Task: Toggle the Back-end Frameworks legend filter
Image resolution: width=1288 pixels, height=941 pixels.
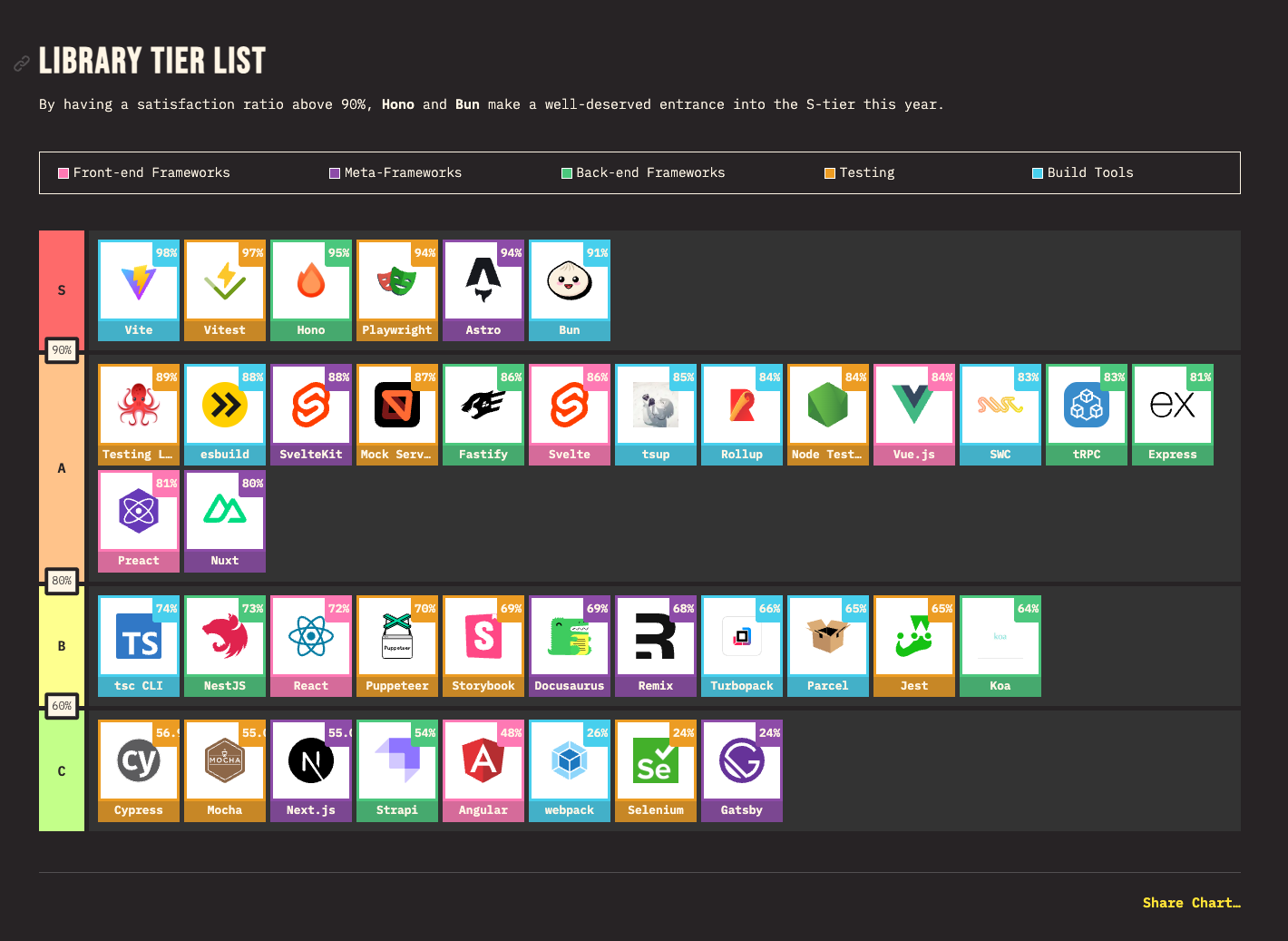Action: pos(643,173)
